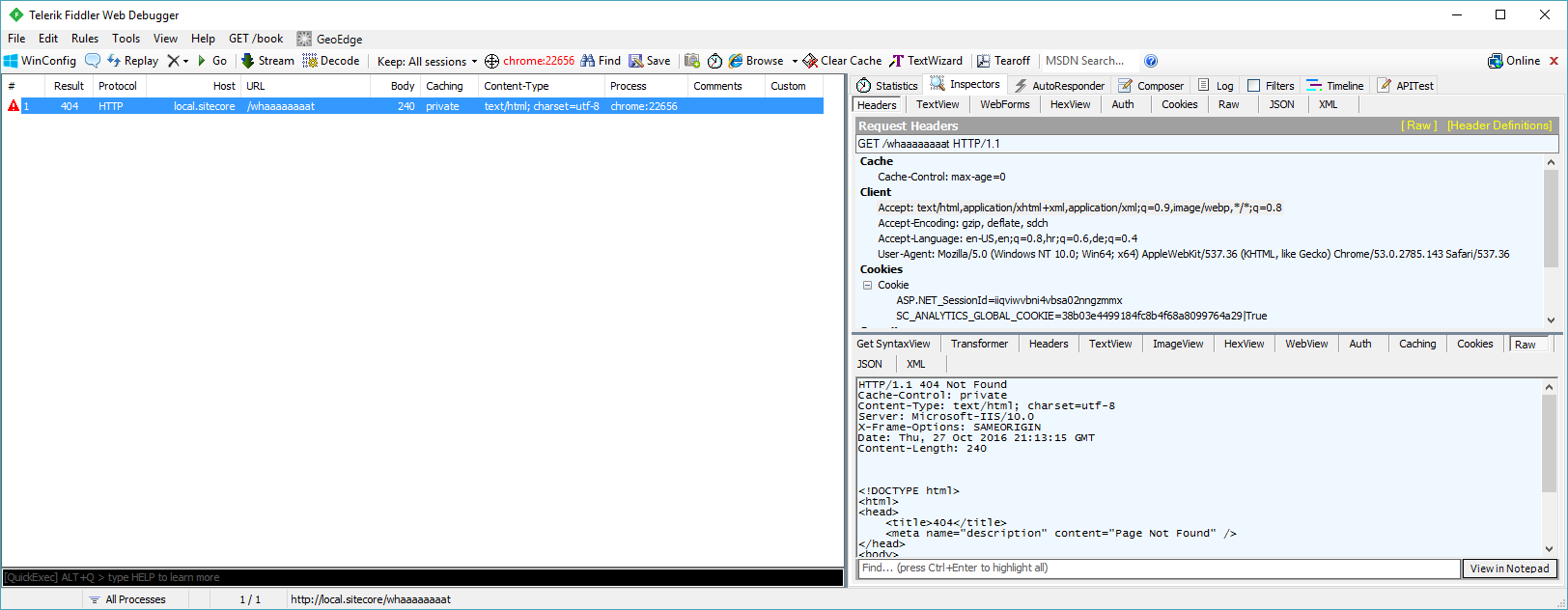Screen dimensions: 1568x610
Task: Open the Remove sessions X dropdown arrow
Action: click(185, 61)
